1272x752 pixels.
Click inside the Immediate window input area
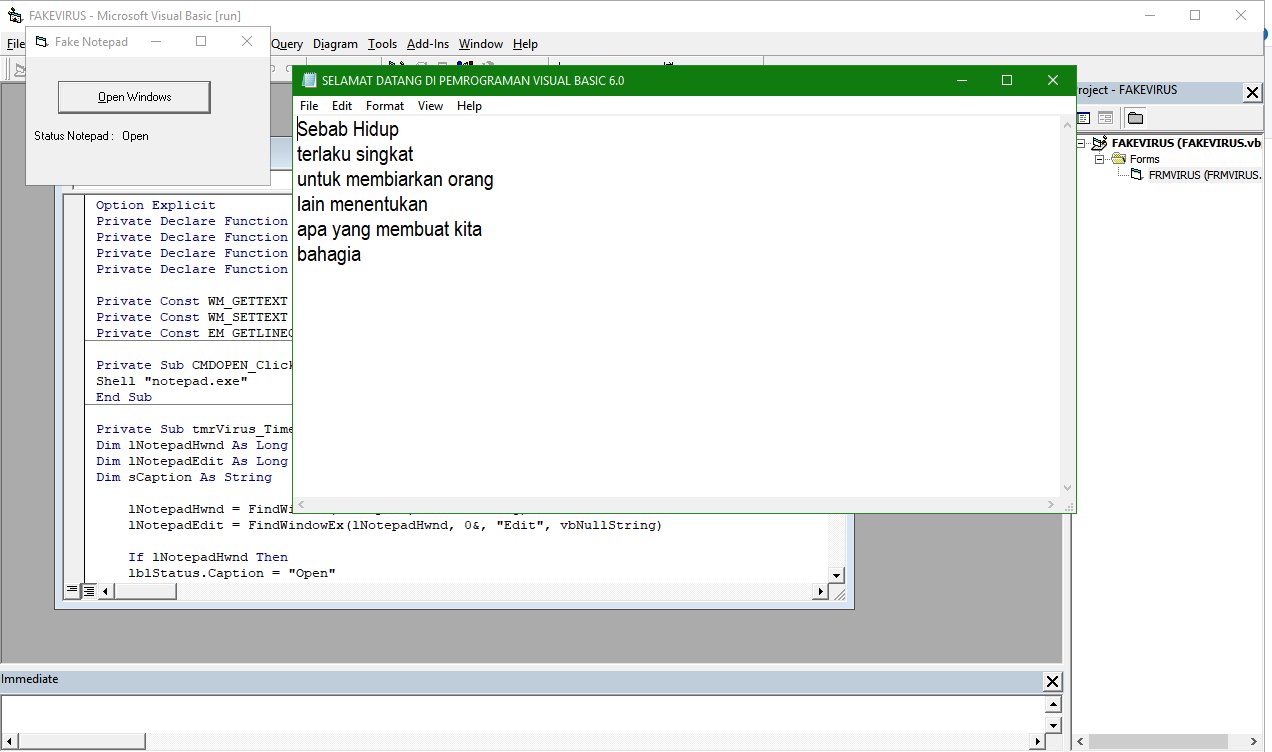tap(520, 715)
